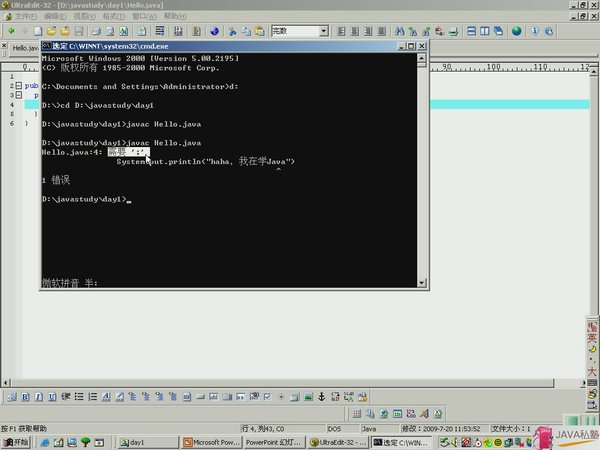
Task: Click the Print Preview toolbar icon
Action: coord(110,31)
